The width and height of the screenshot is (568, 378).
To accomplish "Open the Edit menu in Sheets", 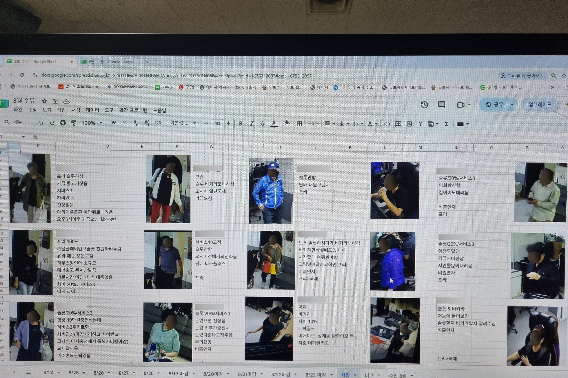I will pos(33,110).
